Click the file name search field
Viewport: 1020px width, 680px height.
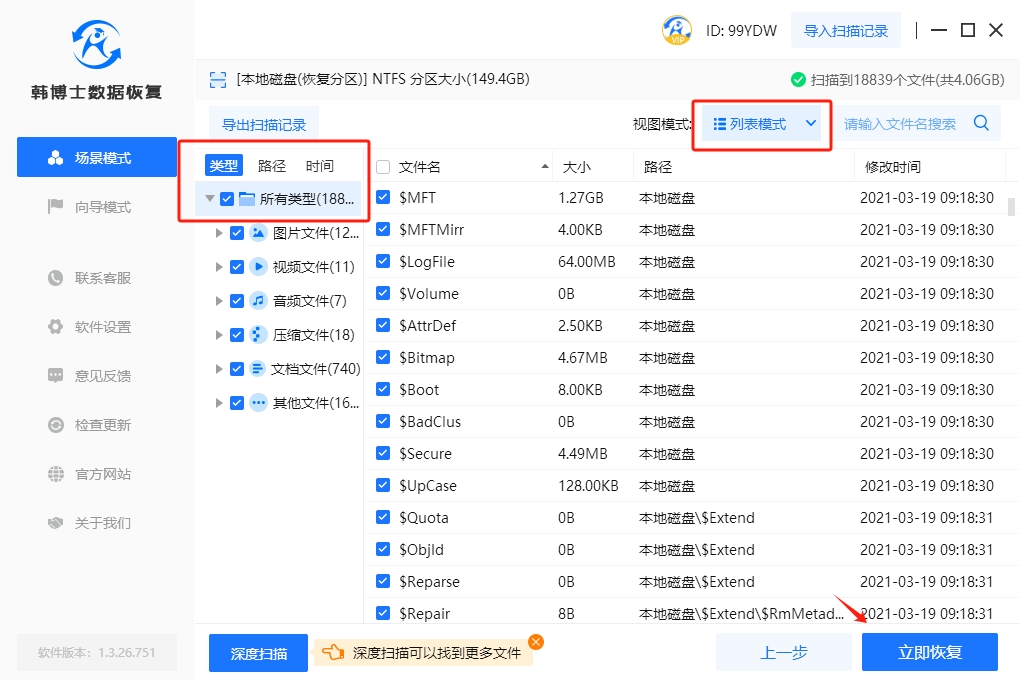pyautogui.click(x=900, y=124)
